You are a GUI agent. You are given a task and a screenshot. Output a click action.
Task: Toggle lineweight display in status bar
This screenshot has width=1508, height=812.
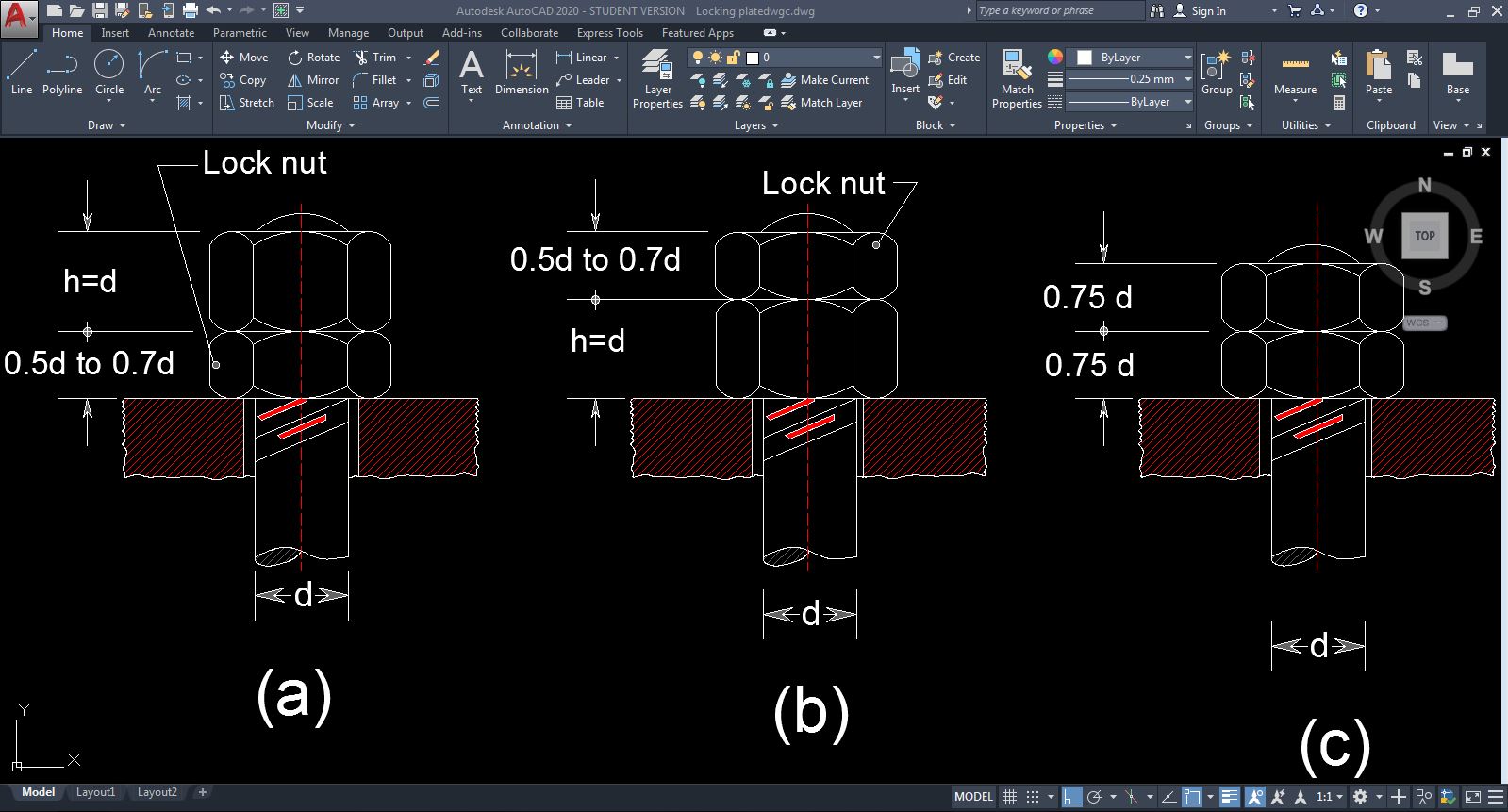(x=1229, y=797)
